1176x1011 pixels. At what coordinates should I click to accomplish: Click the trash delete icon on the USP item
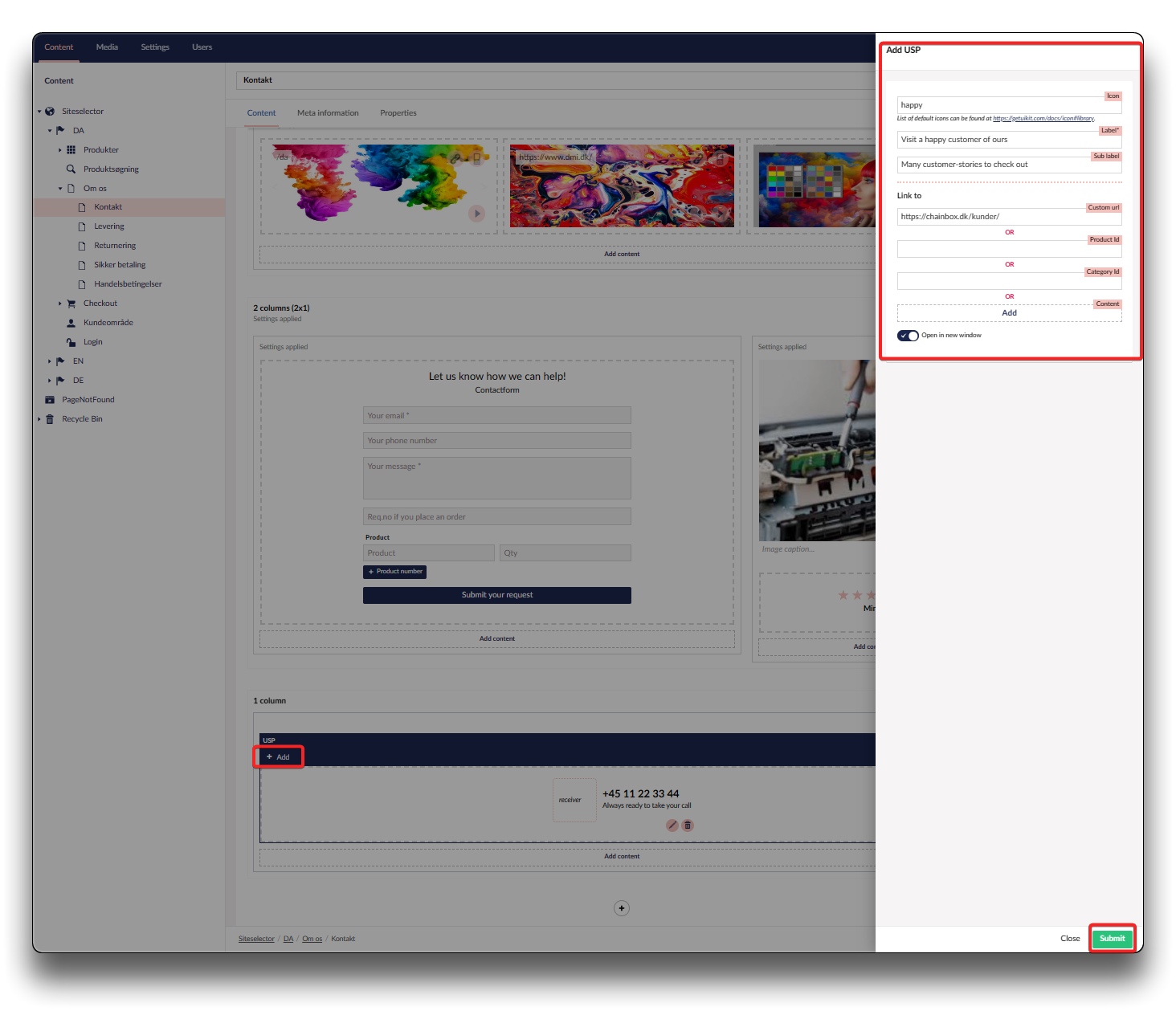point(688,826)
